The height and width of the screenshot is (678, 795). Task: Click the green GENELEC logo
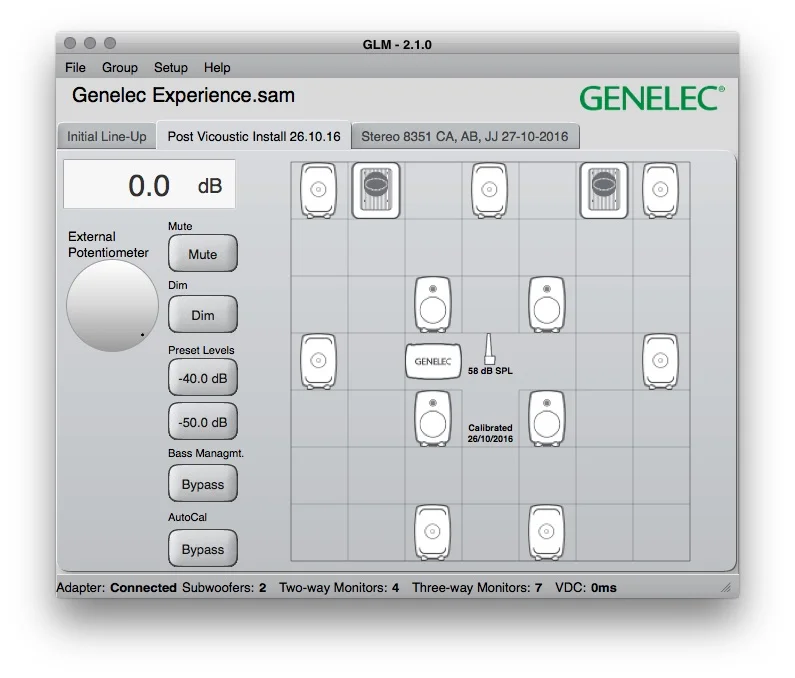point(652,98)
